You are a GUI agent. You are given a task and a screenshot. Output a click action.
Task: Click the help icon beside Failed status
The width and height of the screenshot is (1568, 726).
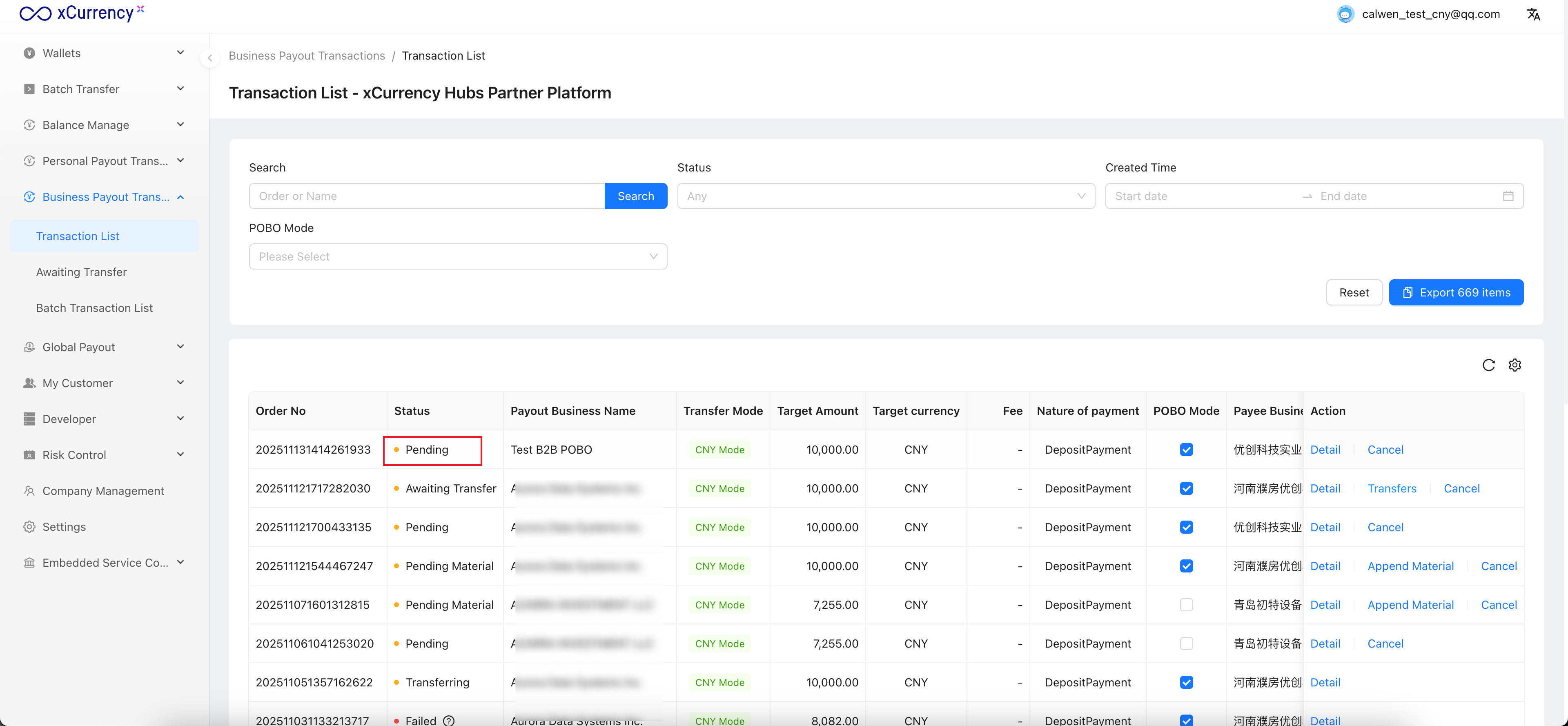[449, 721]
